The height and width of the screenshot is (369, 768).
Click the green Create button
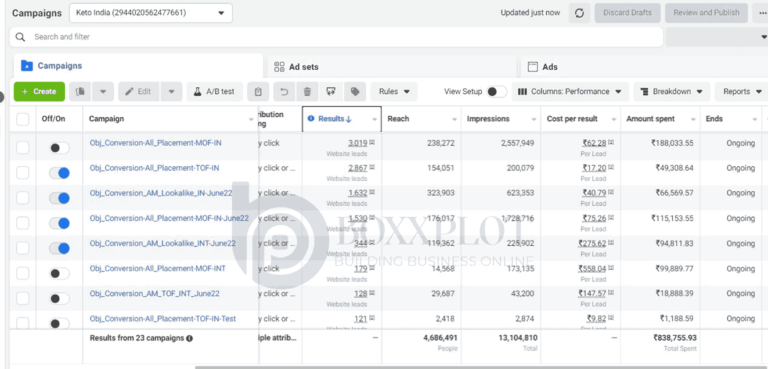click(x=39, y=92)
